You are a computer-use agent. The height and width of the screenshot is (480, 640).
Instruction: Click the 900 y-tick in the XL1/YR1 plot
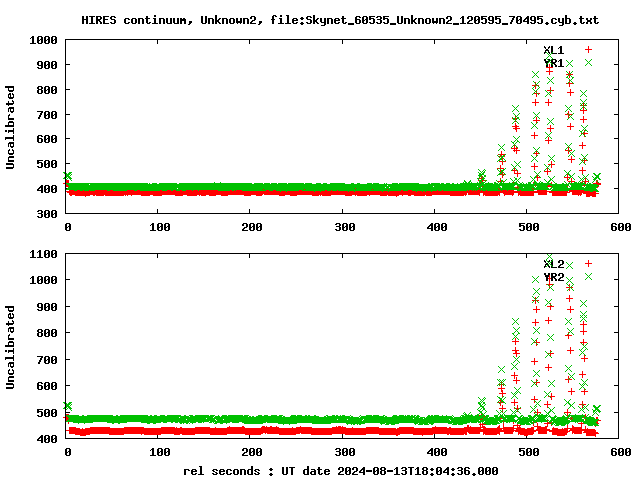[47, 65]
